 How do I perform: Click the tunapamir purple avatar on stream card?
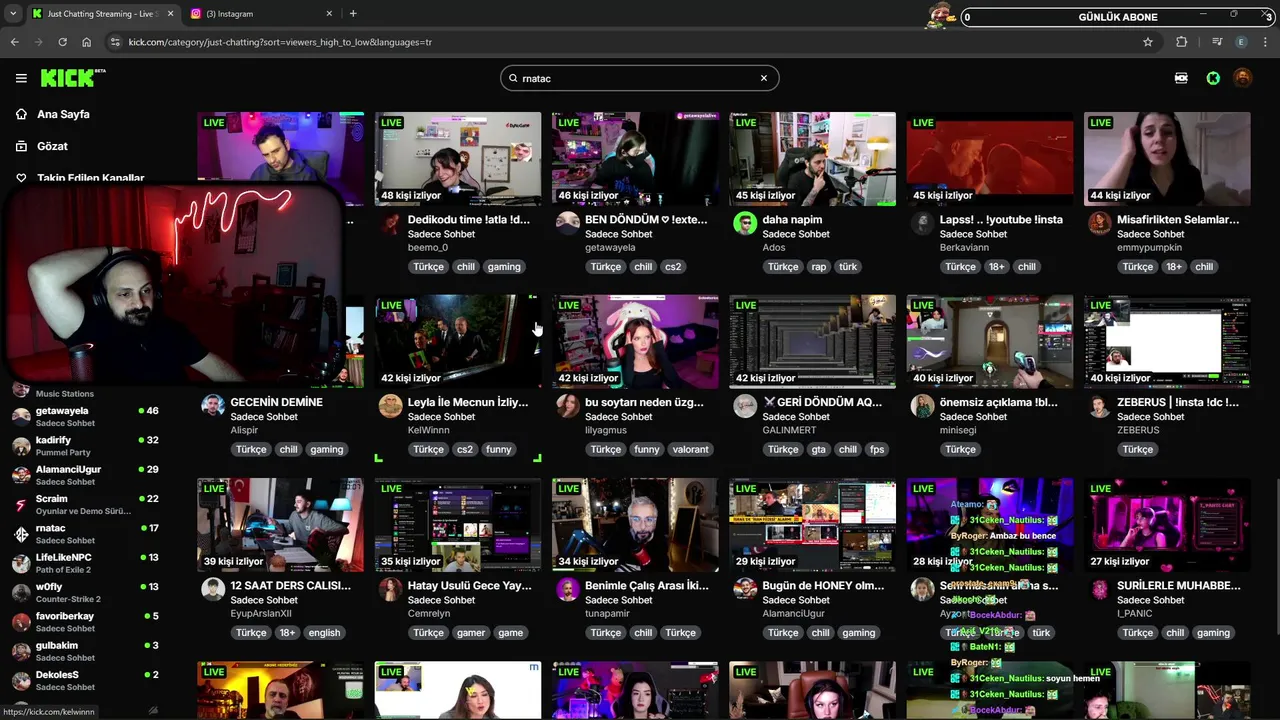[x=568, y=589]
